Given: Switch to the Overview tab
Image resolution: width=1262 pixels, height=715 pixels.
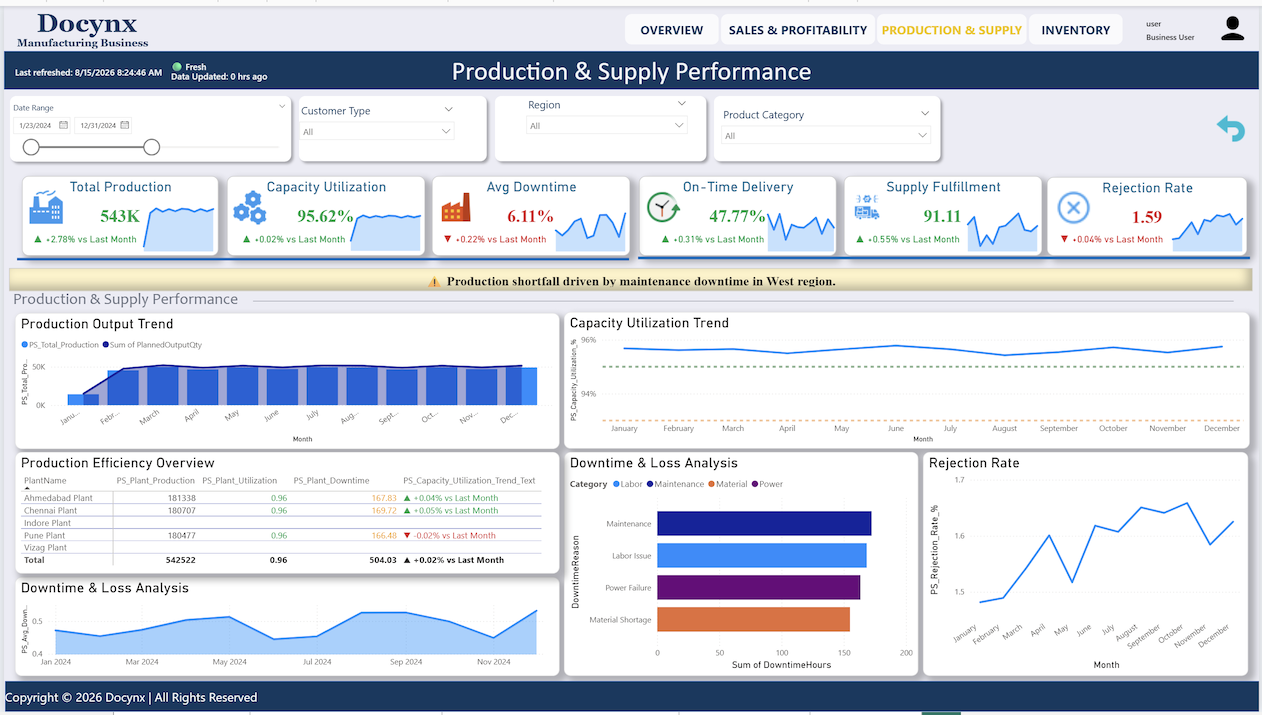Looking at the screenshot, I should point(672,30).
